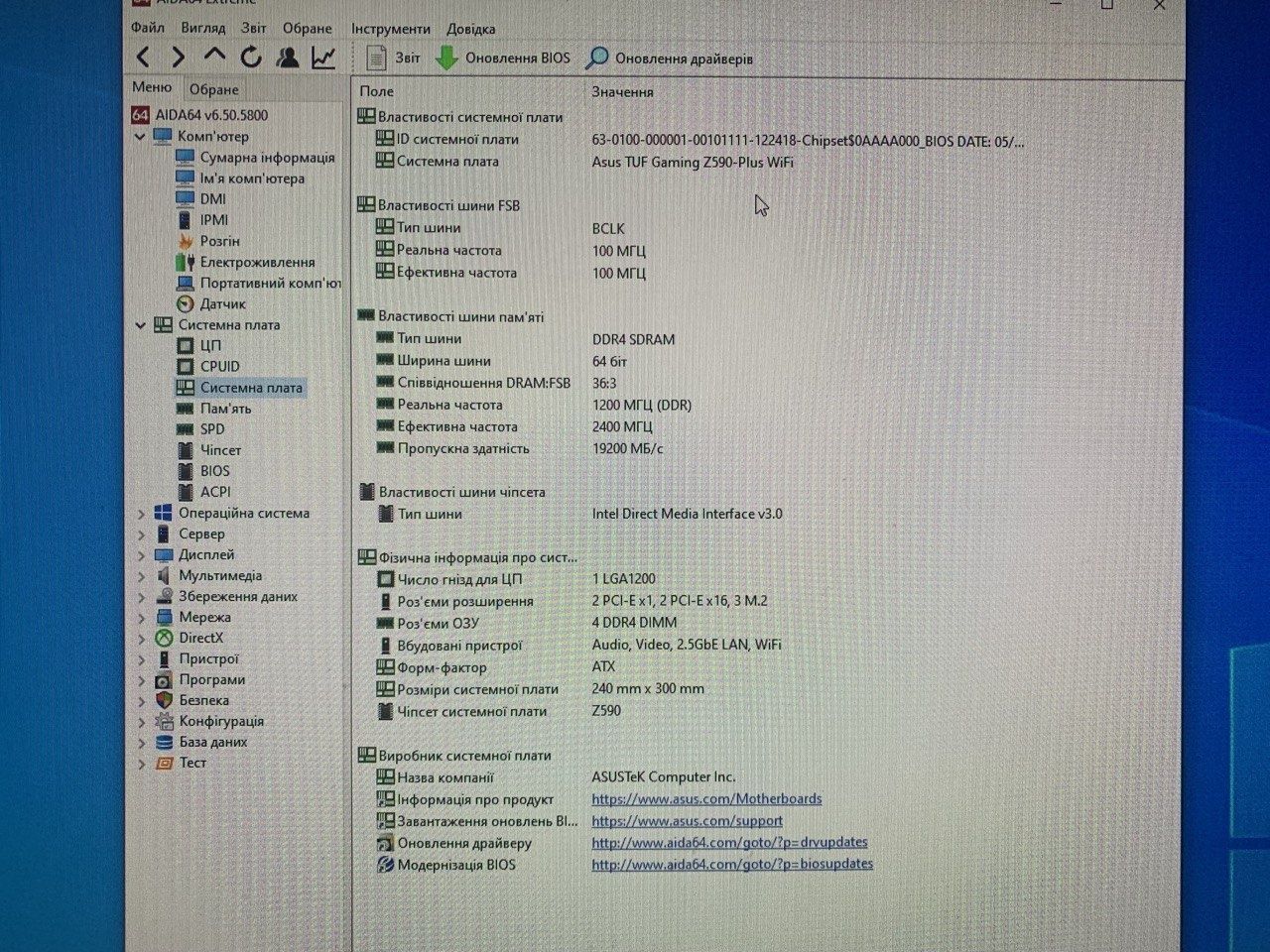Image resolution: width=1270 pixels, height=952 pixels.
Task: Expand the Конфігурація tree node
Action: (x=141, y=722)
